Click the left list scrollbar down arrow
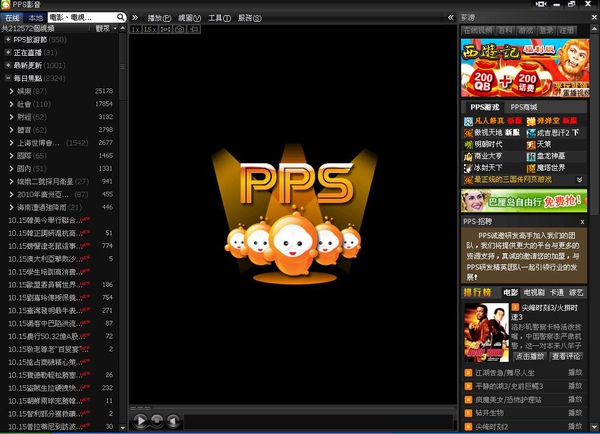Viewport: 600px width, 434px height. point(122,427)
